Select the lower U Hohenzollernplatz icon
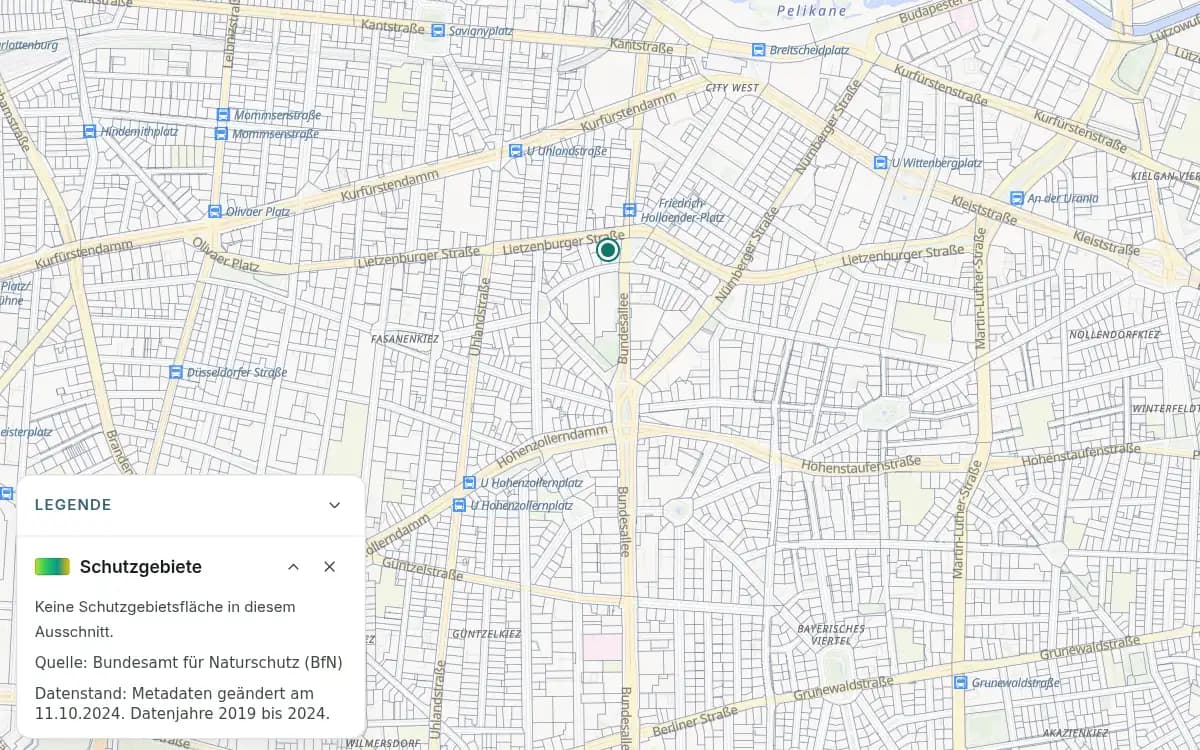Screen dimensions: 1200x750 [459, 506]
